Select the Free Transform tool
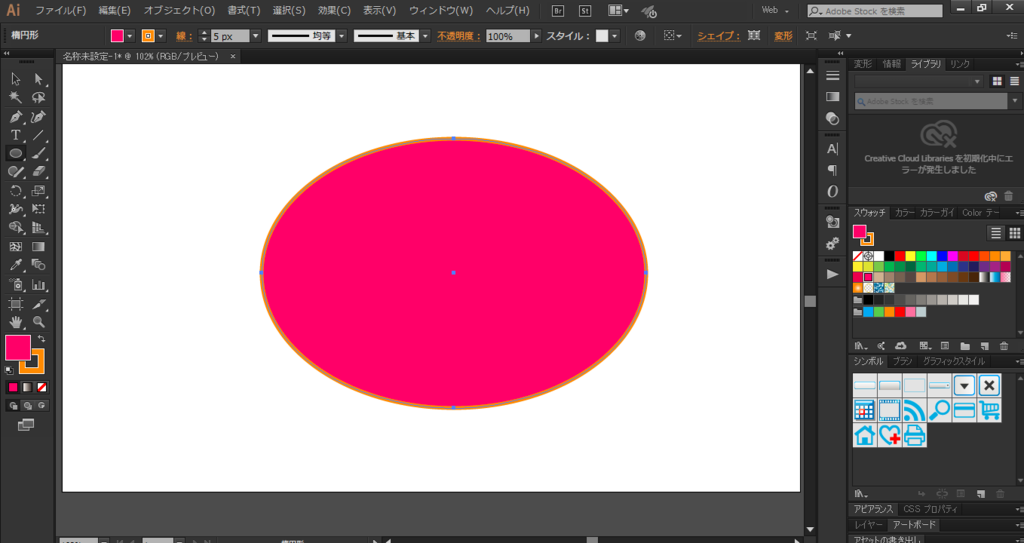The width and height of the screenshot is (1024, 543). 39,209
